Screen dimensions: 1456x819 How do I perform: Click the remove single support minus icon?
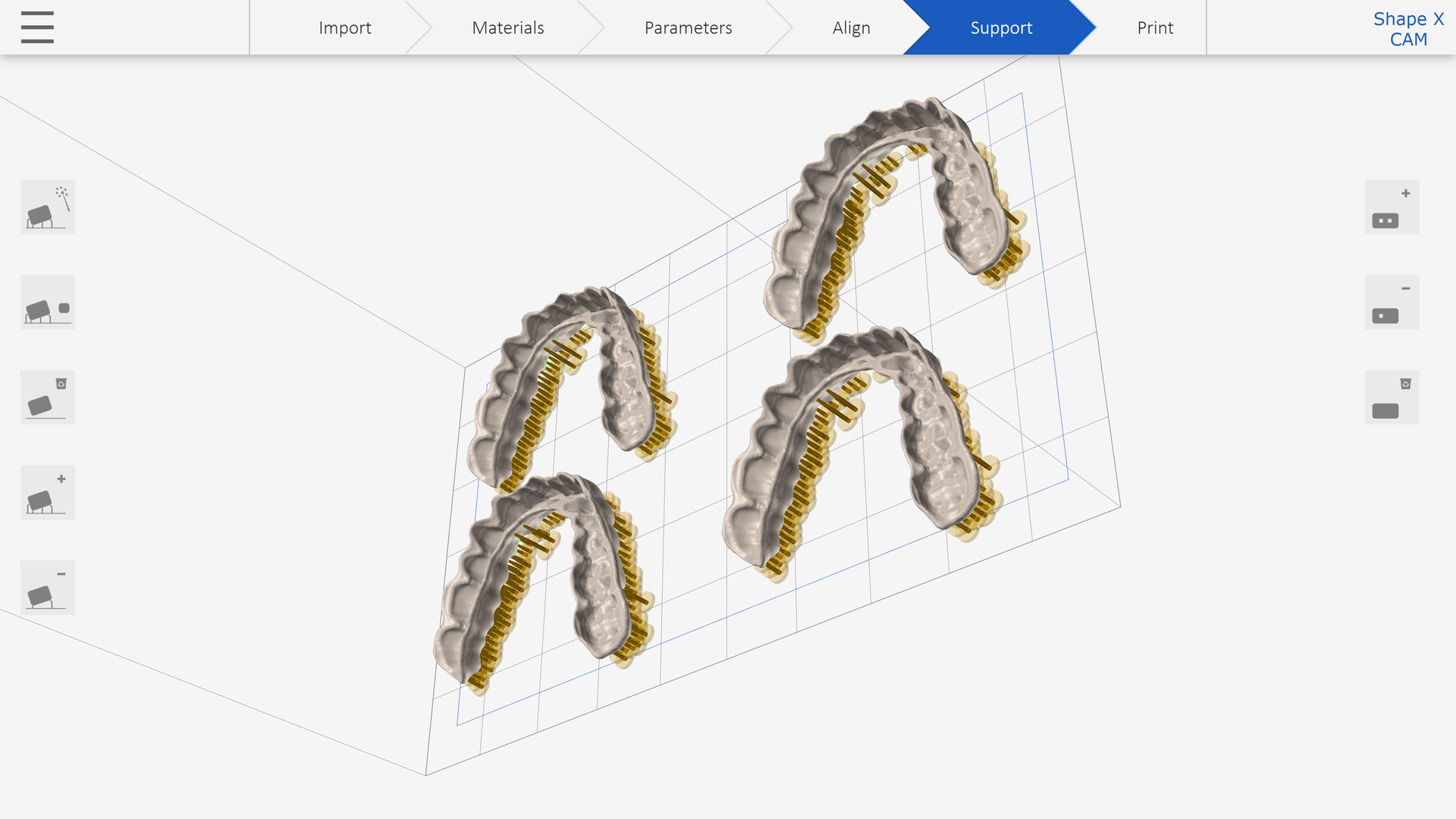point(48,588)
